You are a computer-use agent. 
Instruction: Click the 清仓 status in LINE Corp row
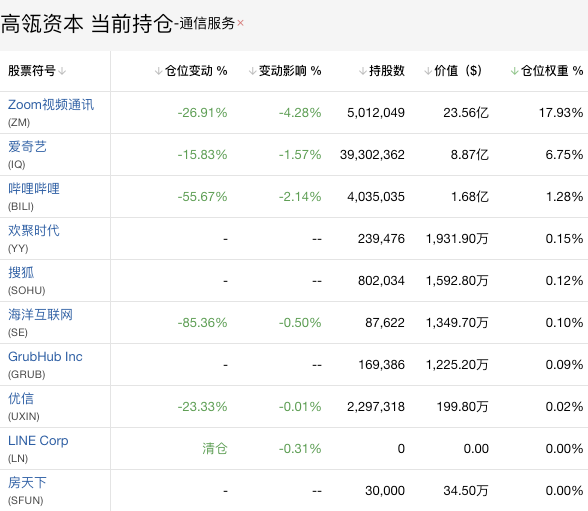point(215,448)
